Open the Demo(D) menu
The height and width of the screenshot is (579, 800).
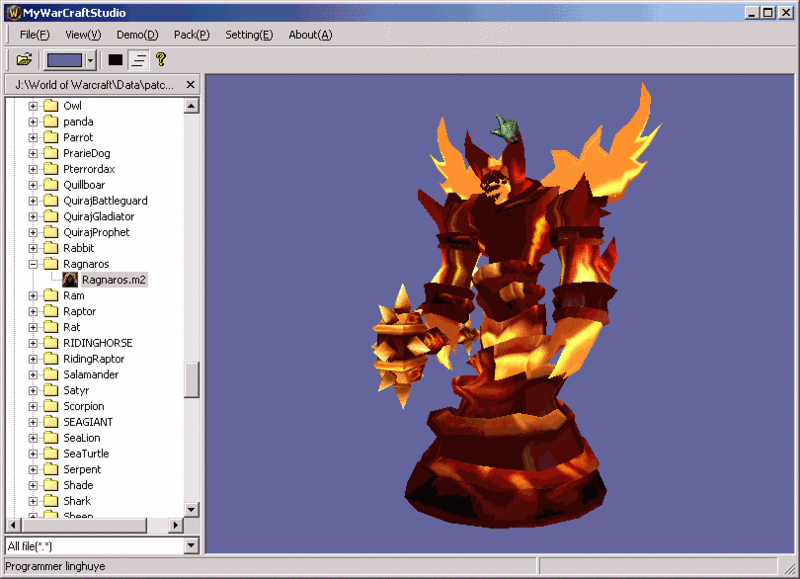pyautogui.click(x=137, y=35)
